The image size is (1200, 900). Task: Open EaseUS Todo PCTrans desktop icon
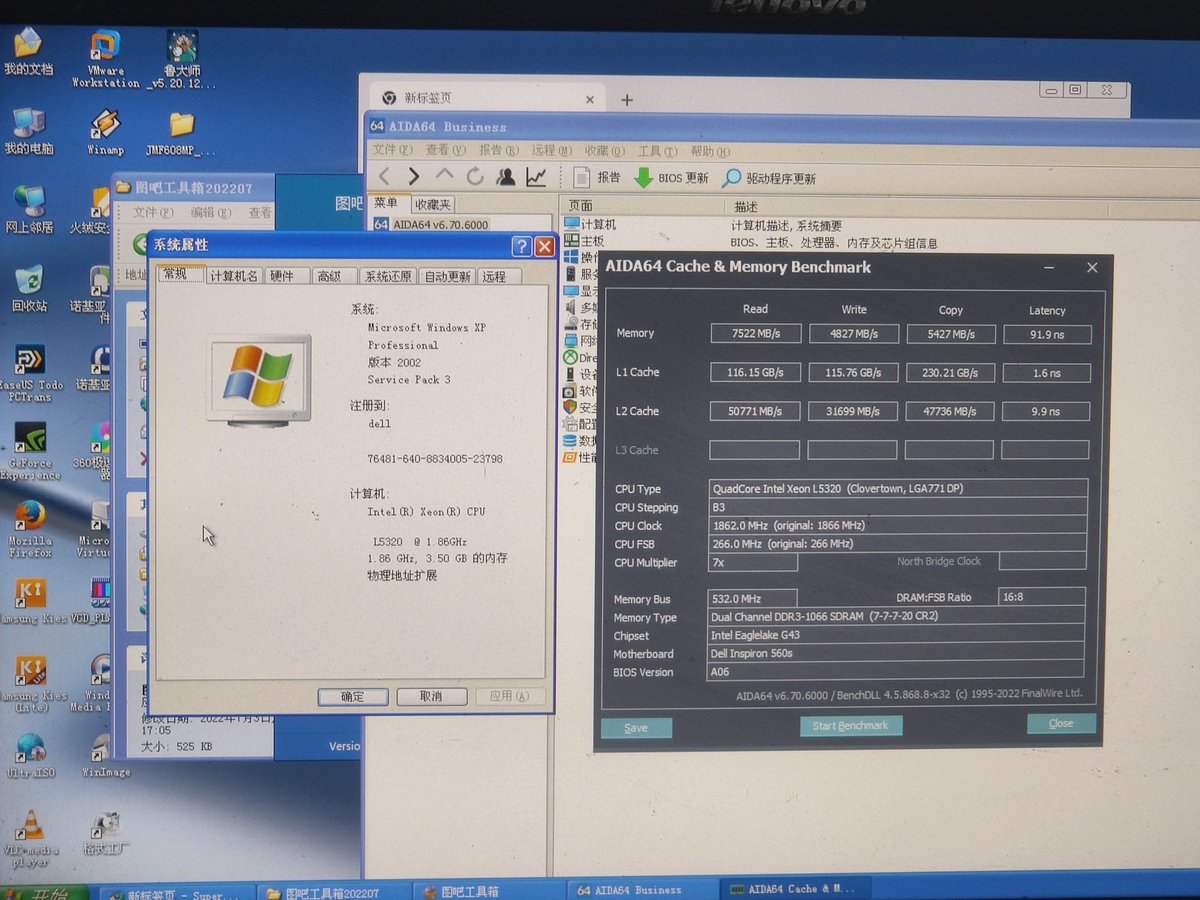coord(30,374)
